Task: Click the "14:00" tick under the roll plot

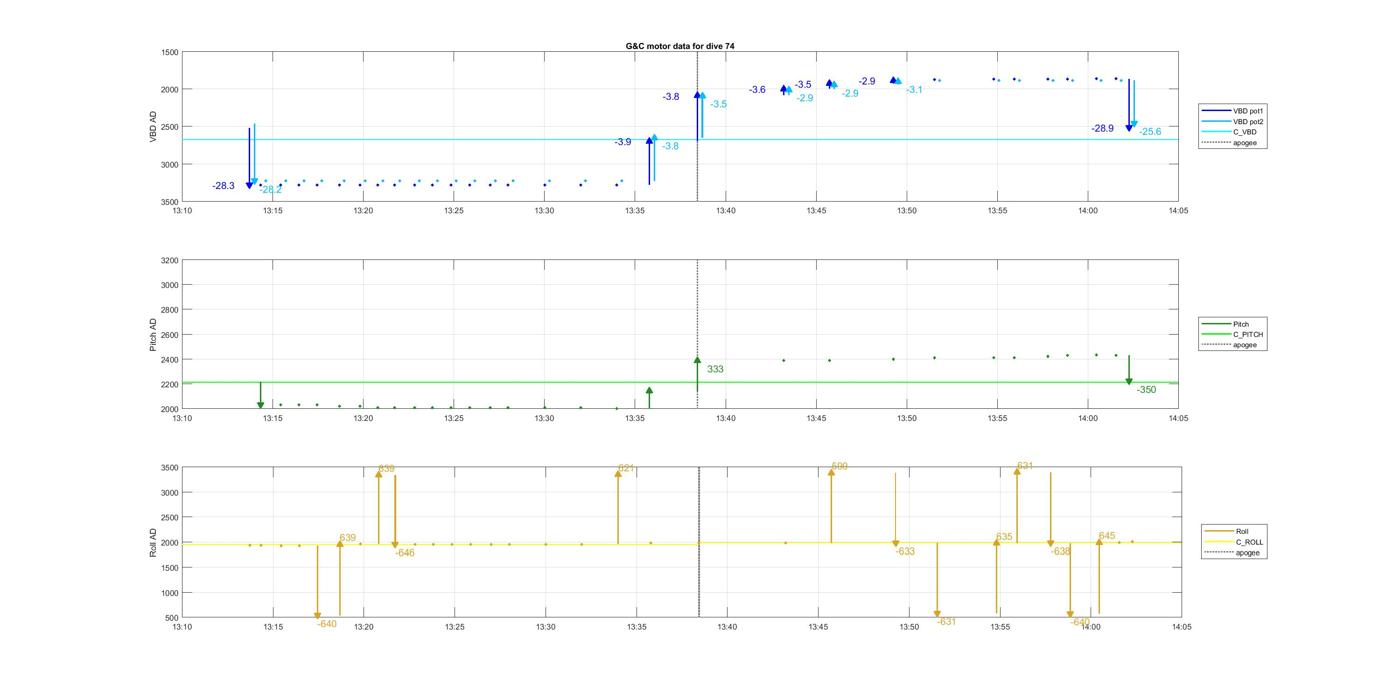Action: pos(1091,627)
